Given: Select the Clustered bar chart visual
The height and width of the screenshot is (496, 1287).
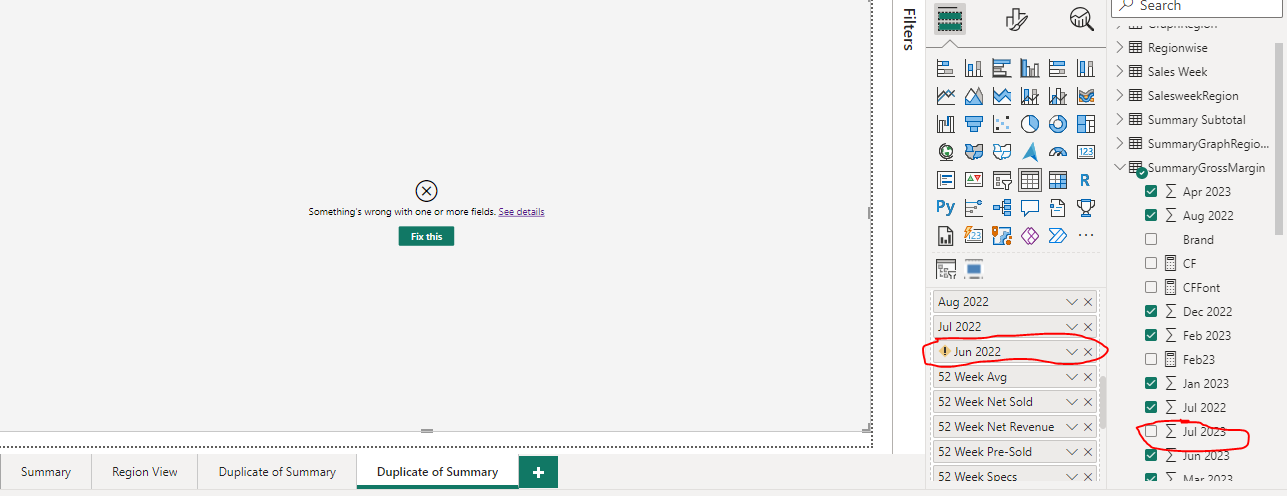Looking at the screenshot, I should pyautogui.click(x=1001, y=68).
